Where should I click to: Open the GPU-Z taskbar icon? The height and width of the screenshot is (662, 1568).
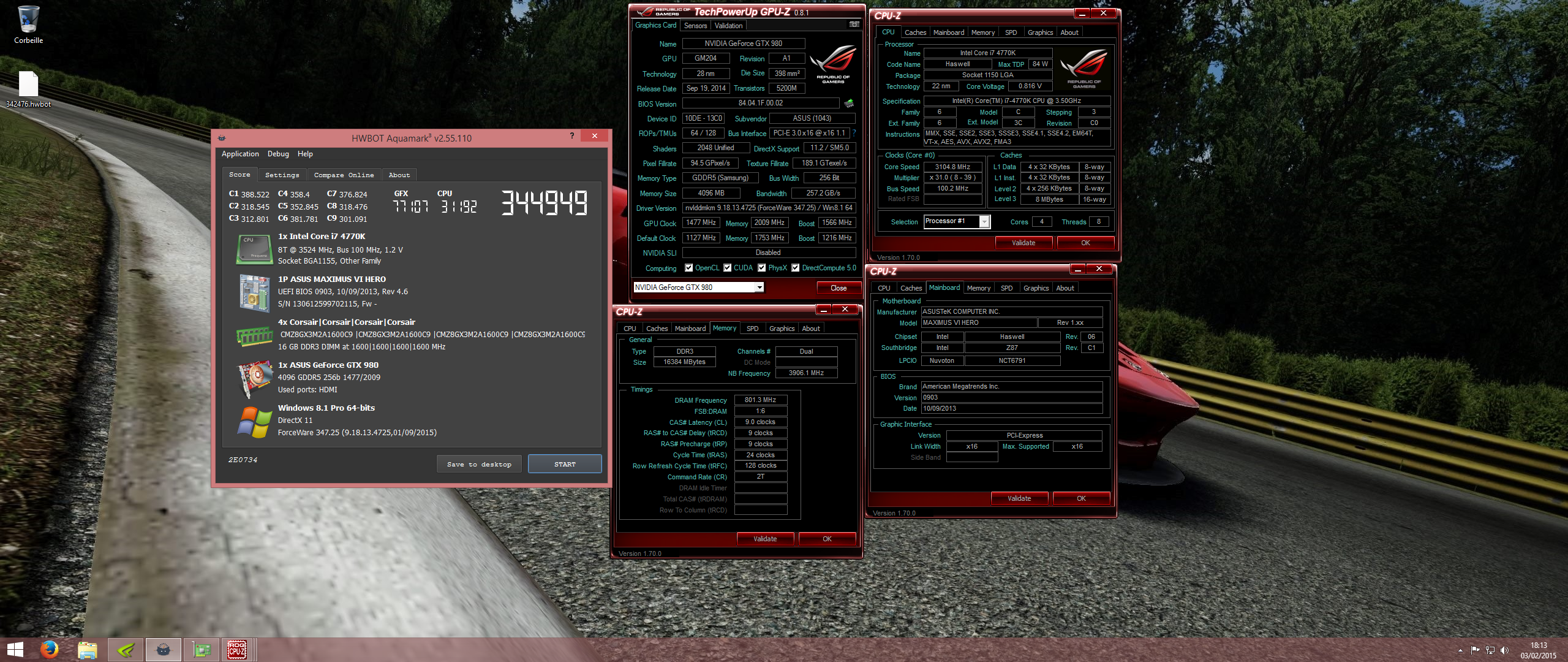[x=202, y=649]
